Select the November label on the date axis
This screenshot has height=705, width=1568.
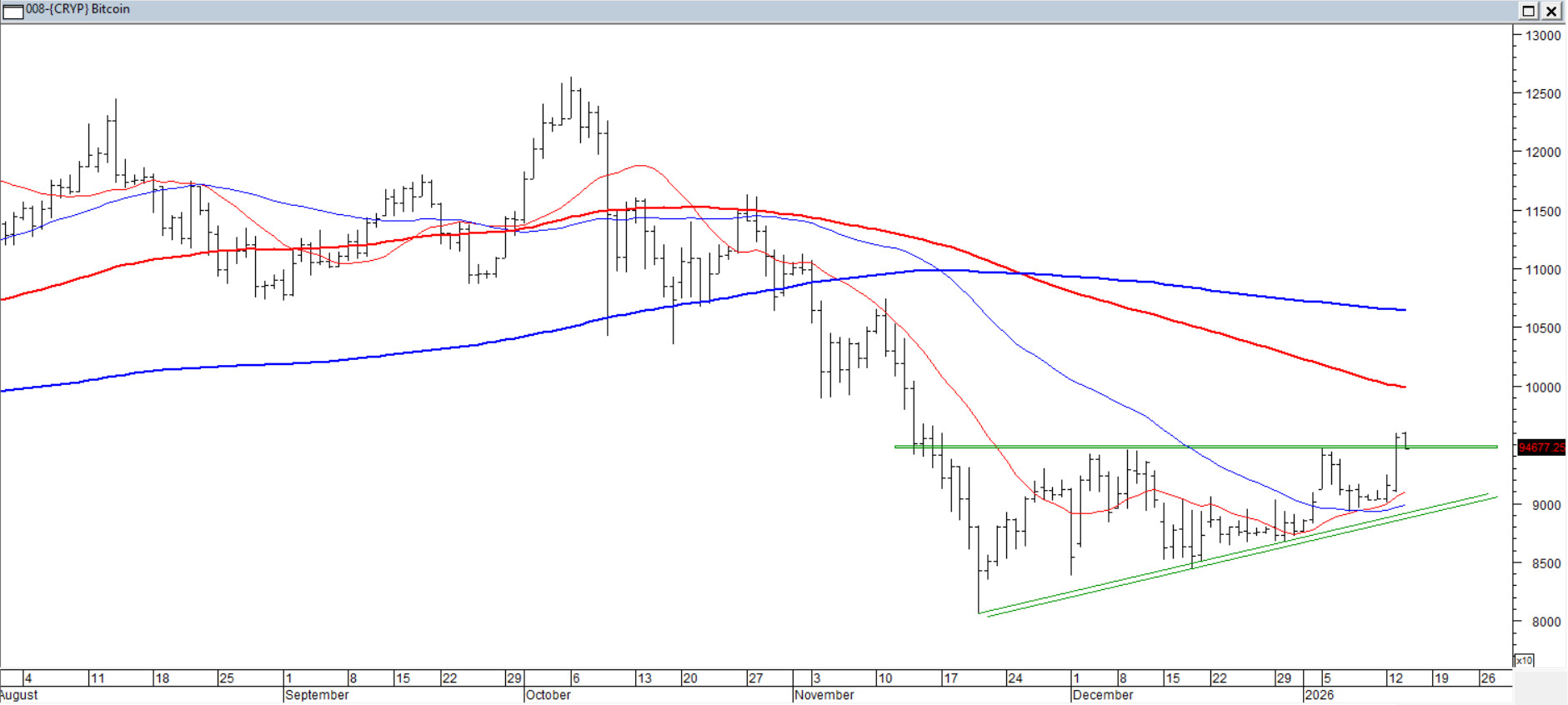click(x=824, y=695)
